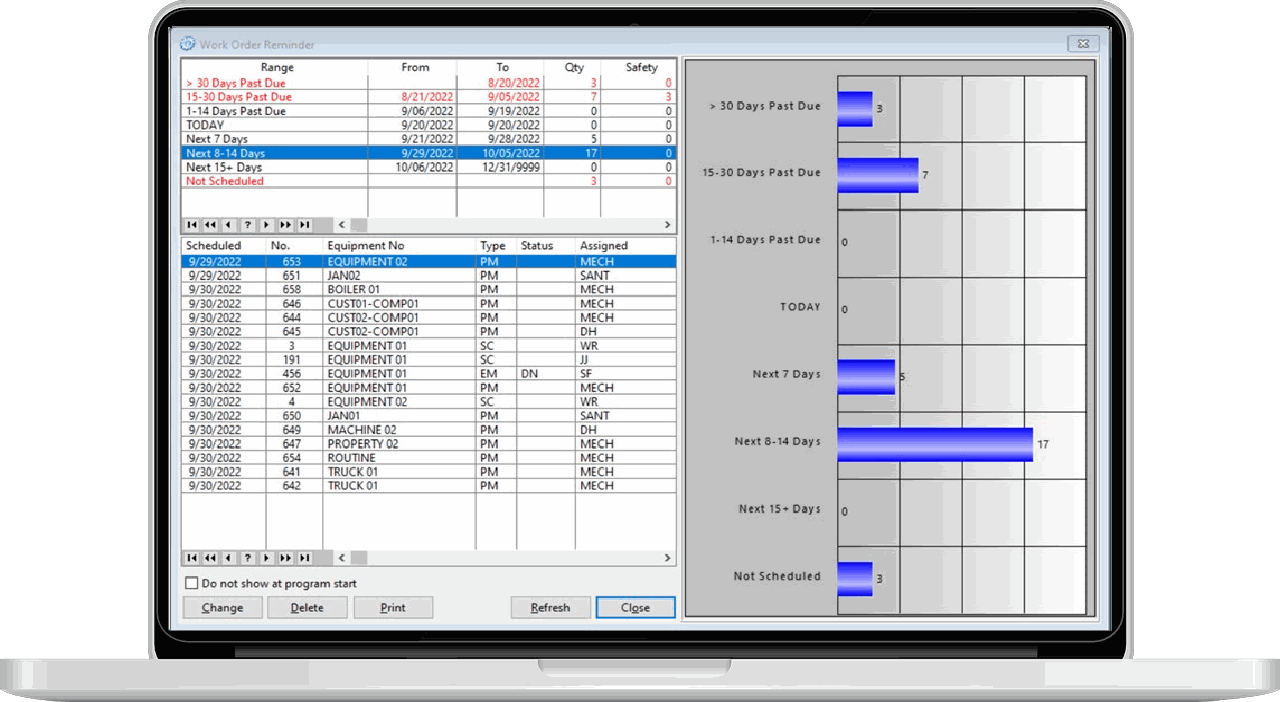This screenshot has height=702, width=1280.
Task: Click the next-record arrow icon in the work order navigator
Action: point(266,559)
